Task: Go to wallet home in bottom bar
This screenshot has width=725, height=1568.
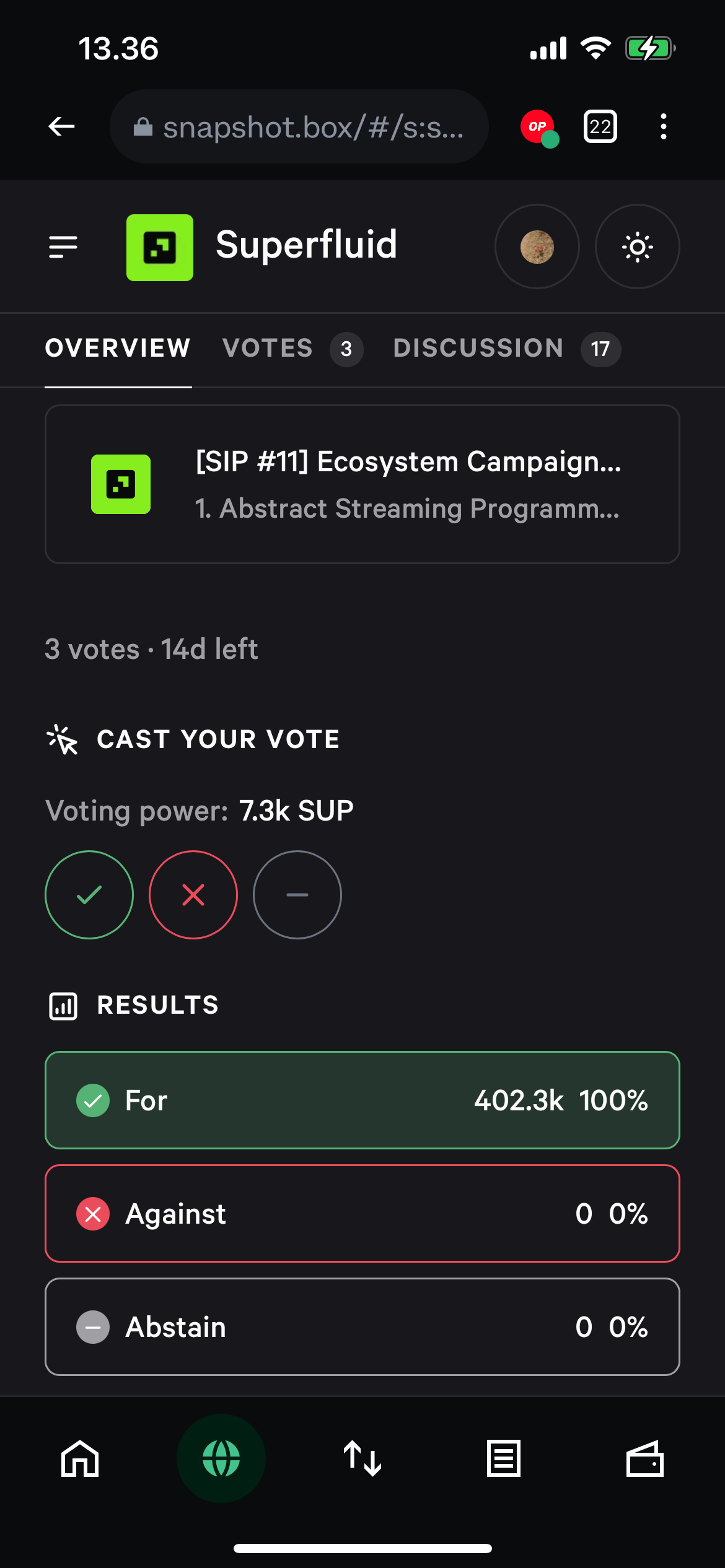Action: pos(80,1458)
